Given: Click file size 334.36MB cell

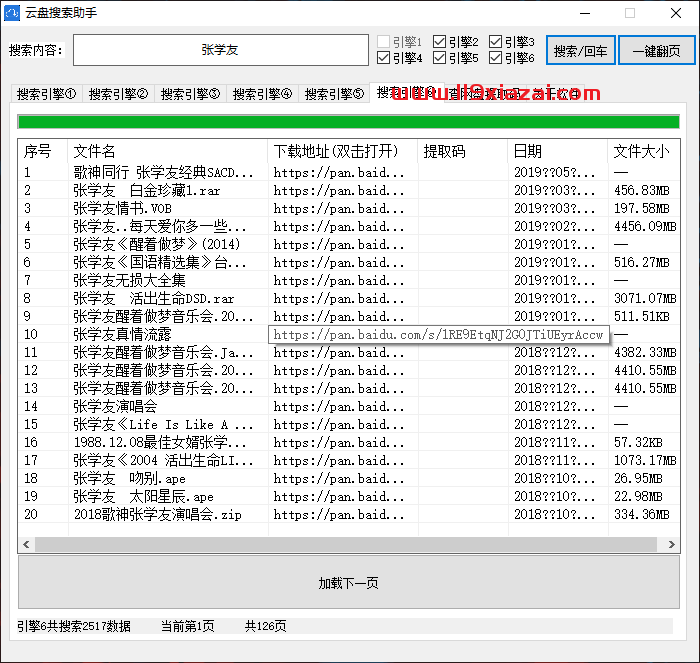Looking at the screenshot, I should (642, 514).
